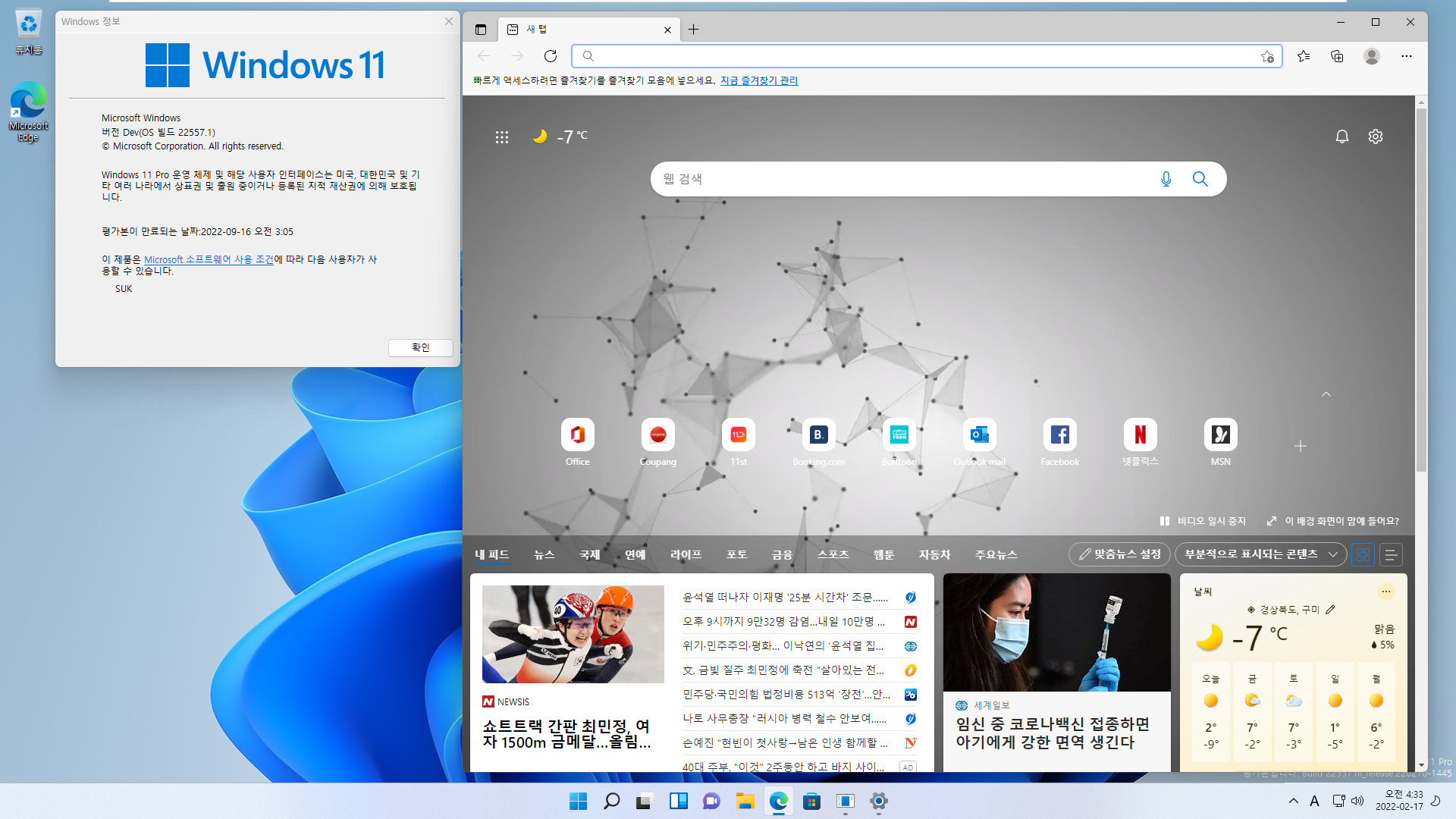Open Windows Start menu
Viewport: 1456px width, 819px height.
click(x=578, y=801)
